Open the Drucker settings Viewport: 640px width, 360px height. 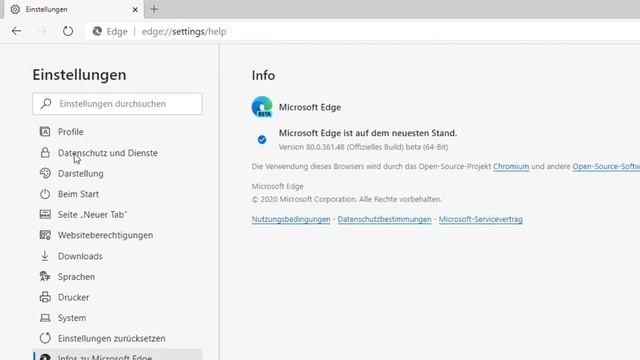pyautogui.click(x=73, y=298)
